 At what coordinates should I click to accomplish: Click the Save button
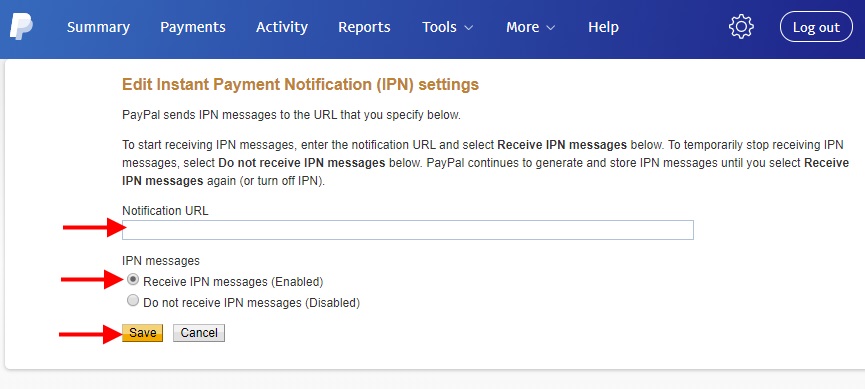click(x=142, y=333)
